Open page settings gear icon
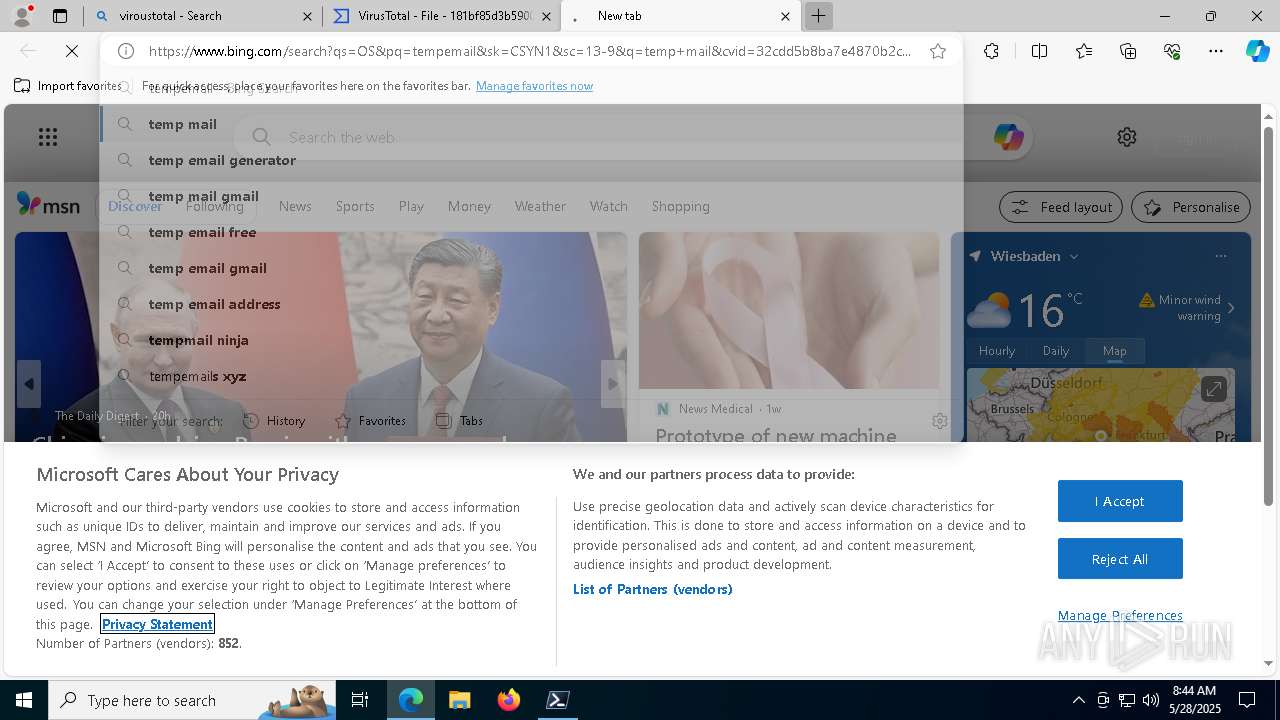The width and height of the screenshot is (1280, 720). [1127, 137]
